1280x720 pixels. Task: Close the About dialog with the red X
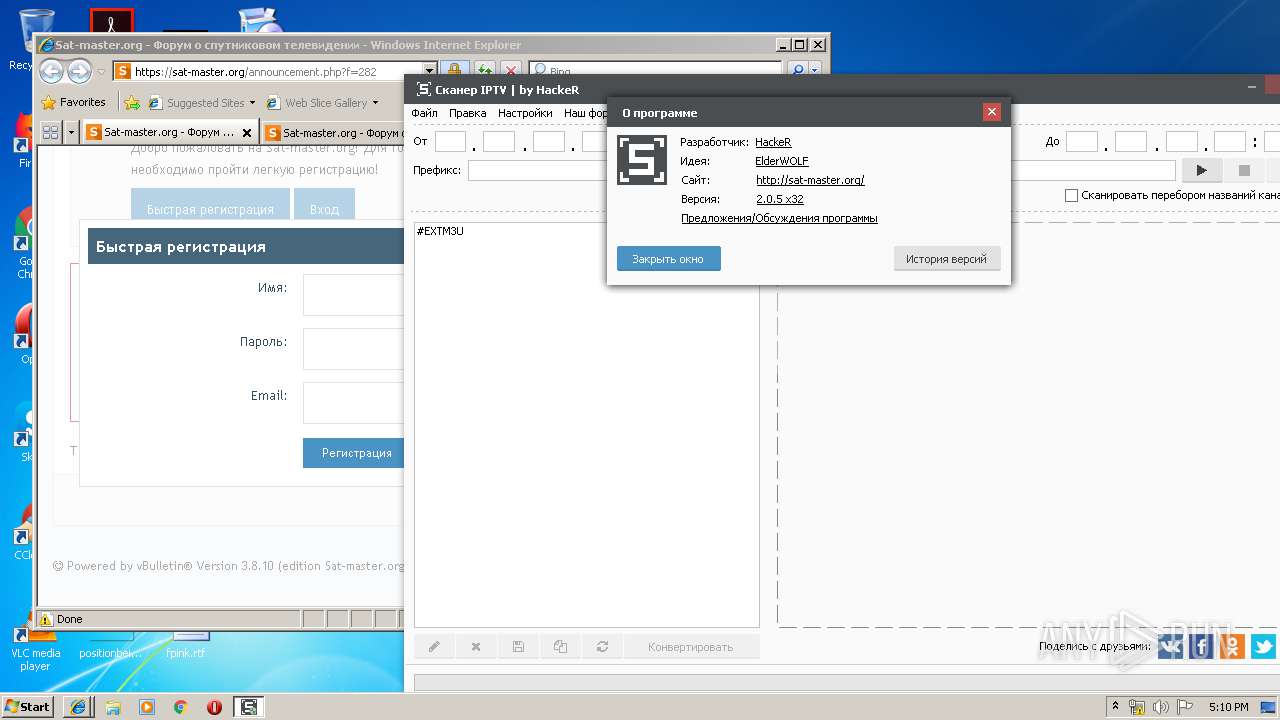pyautogui.click(x=992, y=112)
